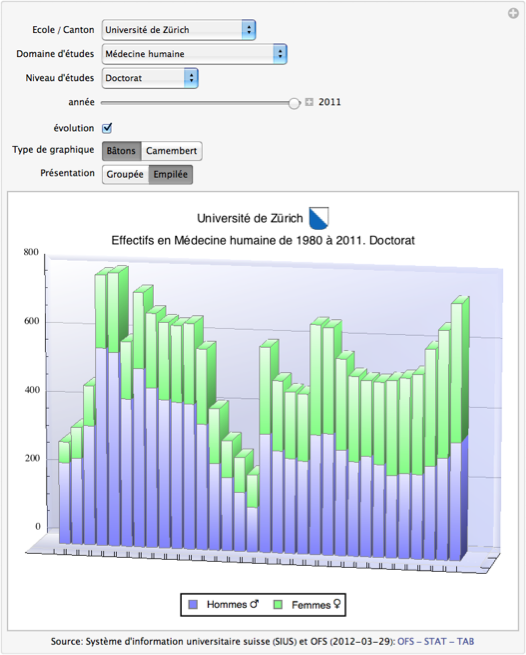Click the blue Hommes legend swatch

[x=193, y=604]
